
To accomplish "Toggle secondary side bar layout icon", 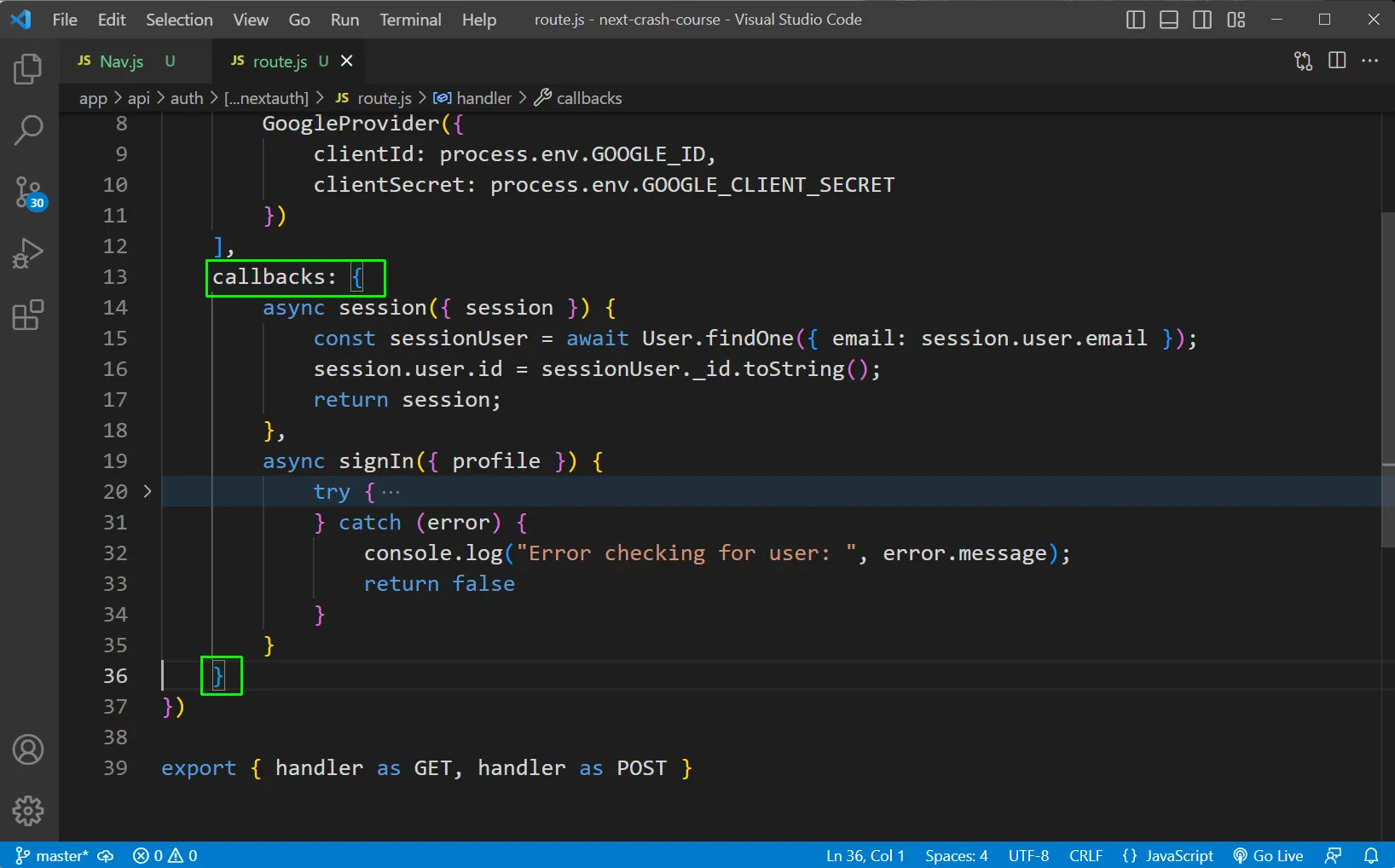I will [x=1202, y=20].
